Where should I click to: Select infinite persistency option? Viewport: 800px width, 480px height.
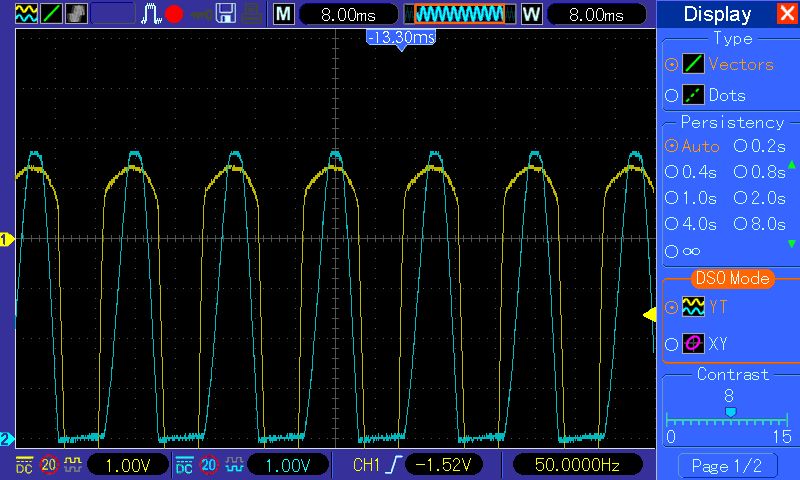pyautogui.click(x=683, y=251)
